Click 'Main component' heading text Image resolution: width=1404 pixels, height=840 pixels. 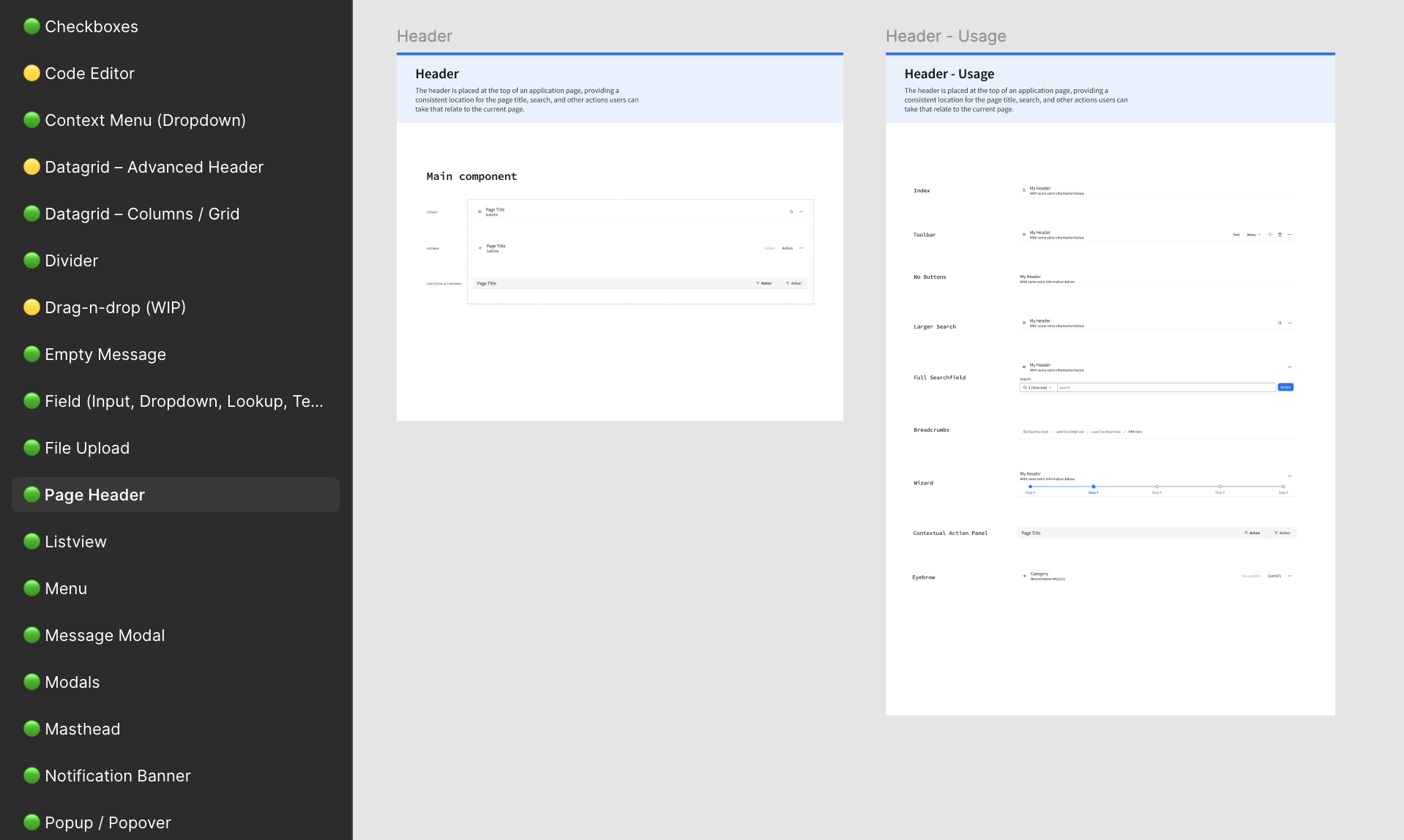471,176
